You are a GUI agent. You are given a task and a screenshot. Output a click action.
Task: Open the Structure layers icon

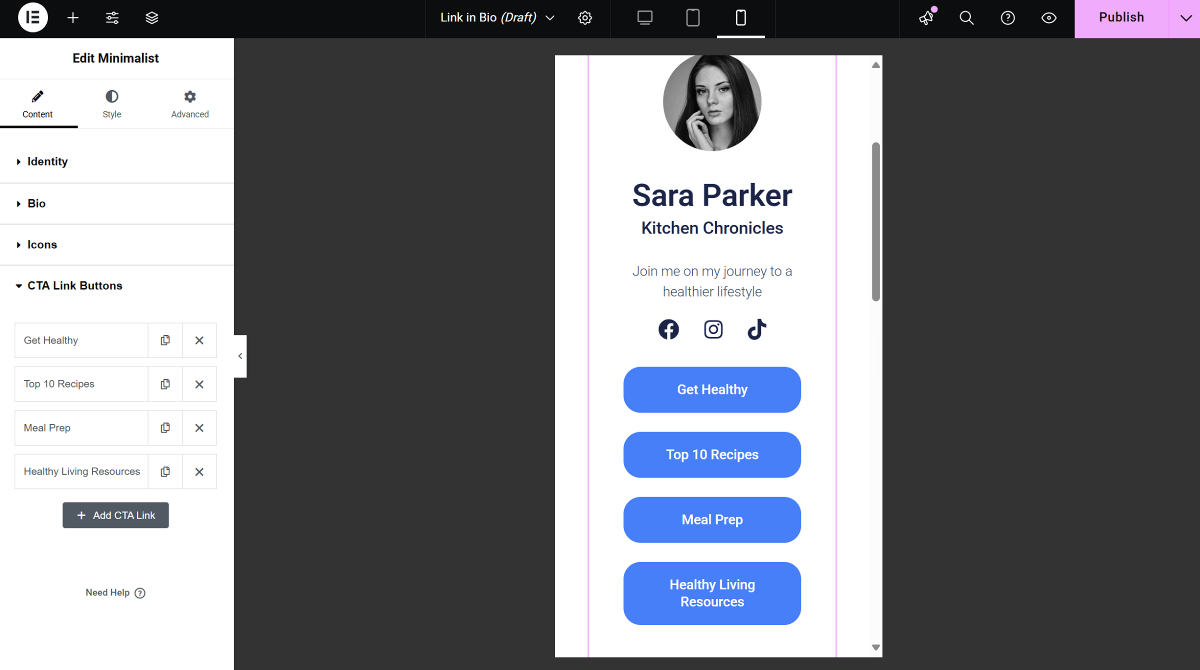tap(152, 18)
